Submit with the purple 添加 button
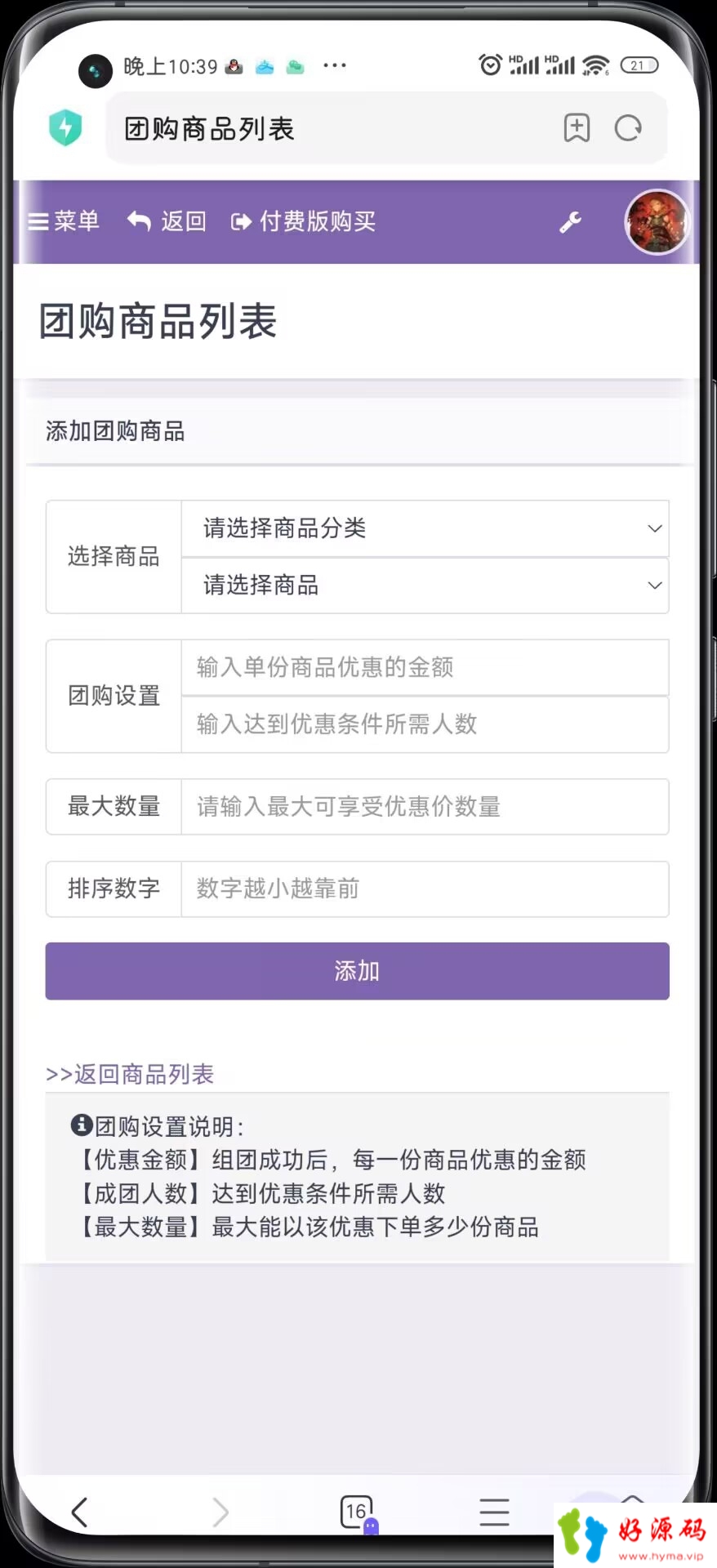This screenshot has width=717, height=1568. click(x=357, y=971)
